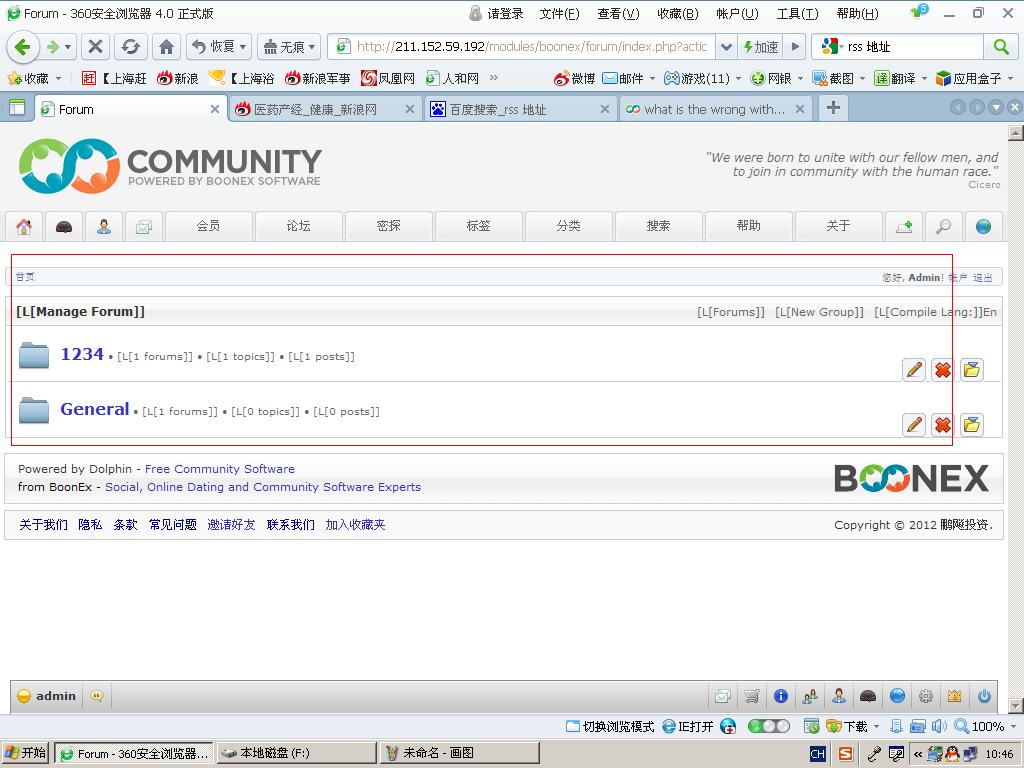
Task: Open the mail icon in site navigation
Action: [x=144, y=227]
